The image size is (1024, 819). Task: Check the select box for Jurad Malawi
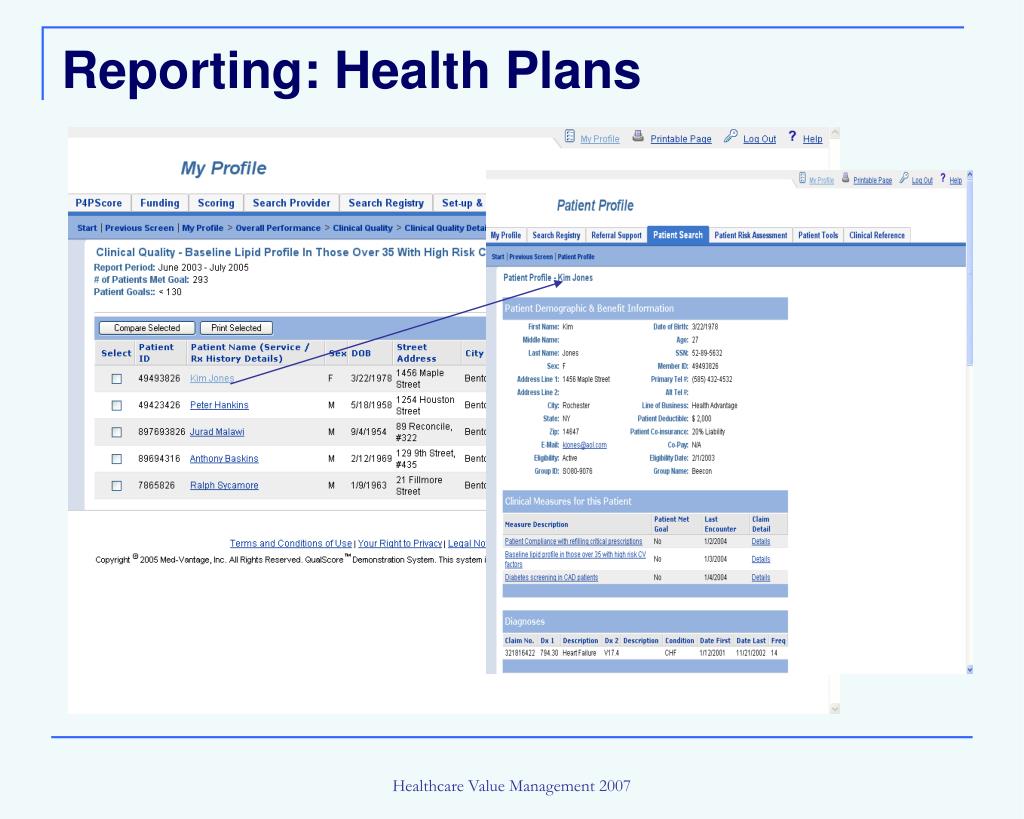pyautogui.click(x=116, y=432)
